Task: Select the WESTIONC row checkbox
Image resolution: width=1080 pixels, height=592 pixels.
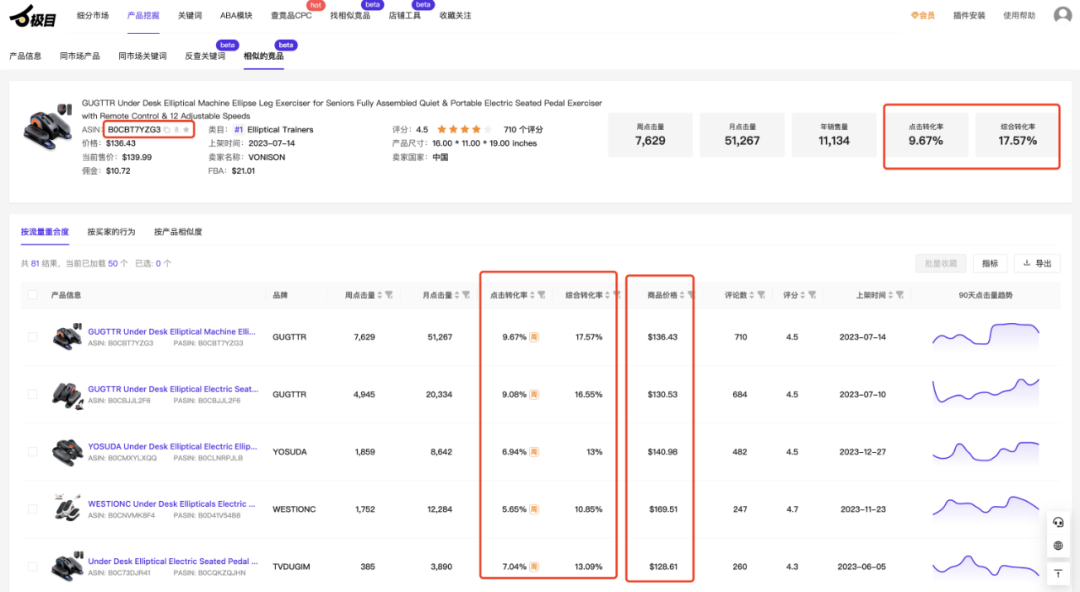Action: point(33,509)
